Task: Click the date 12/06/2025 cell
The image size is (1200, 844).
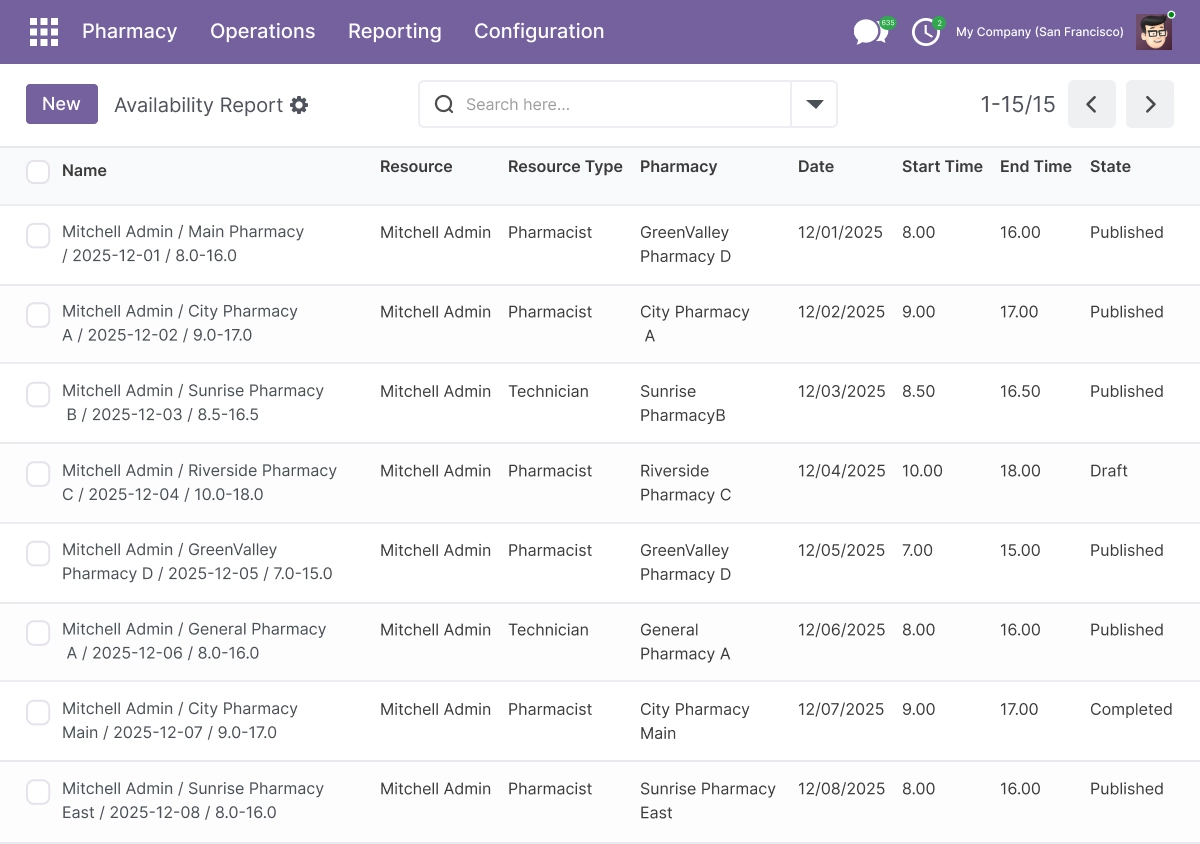Action: click(842, 630)
